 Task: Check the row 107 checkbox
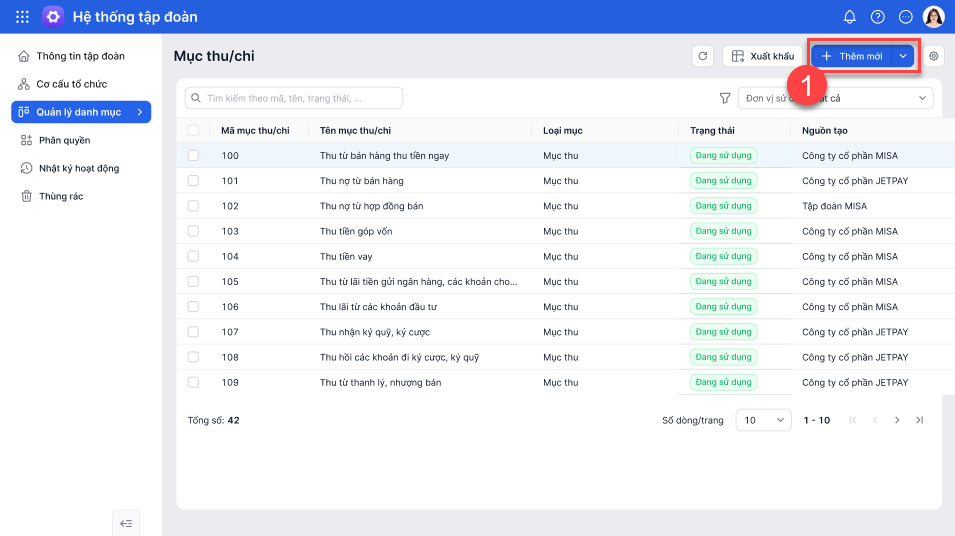pyautogui.click(x=193, y=332)
